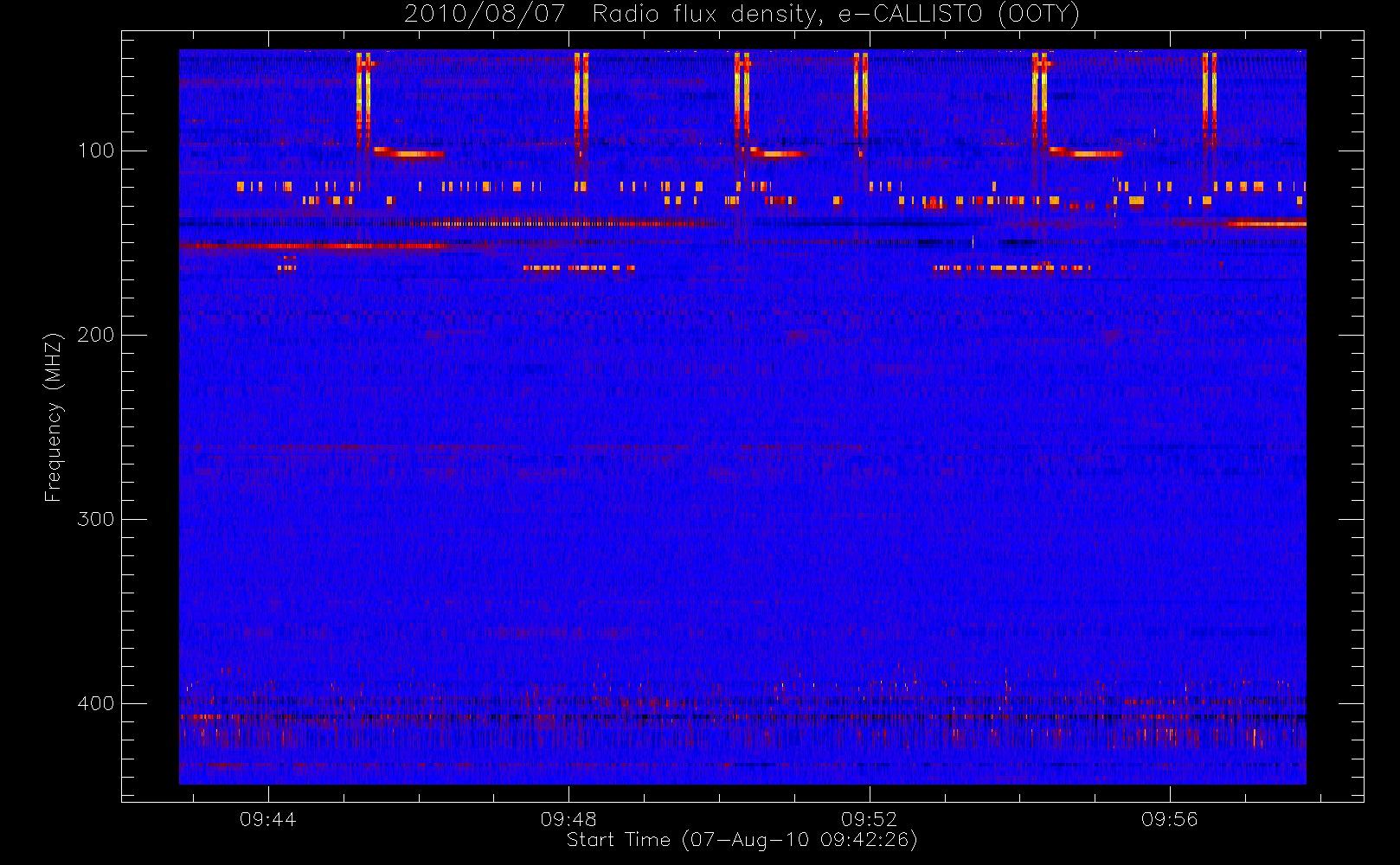Click the plot title '2010/08/07 Radio flux density, e-CALLISTO (OOTY)'
Screen dimensions: 1400x865
tap(742, 15)
